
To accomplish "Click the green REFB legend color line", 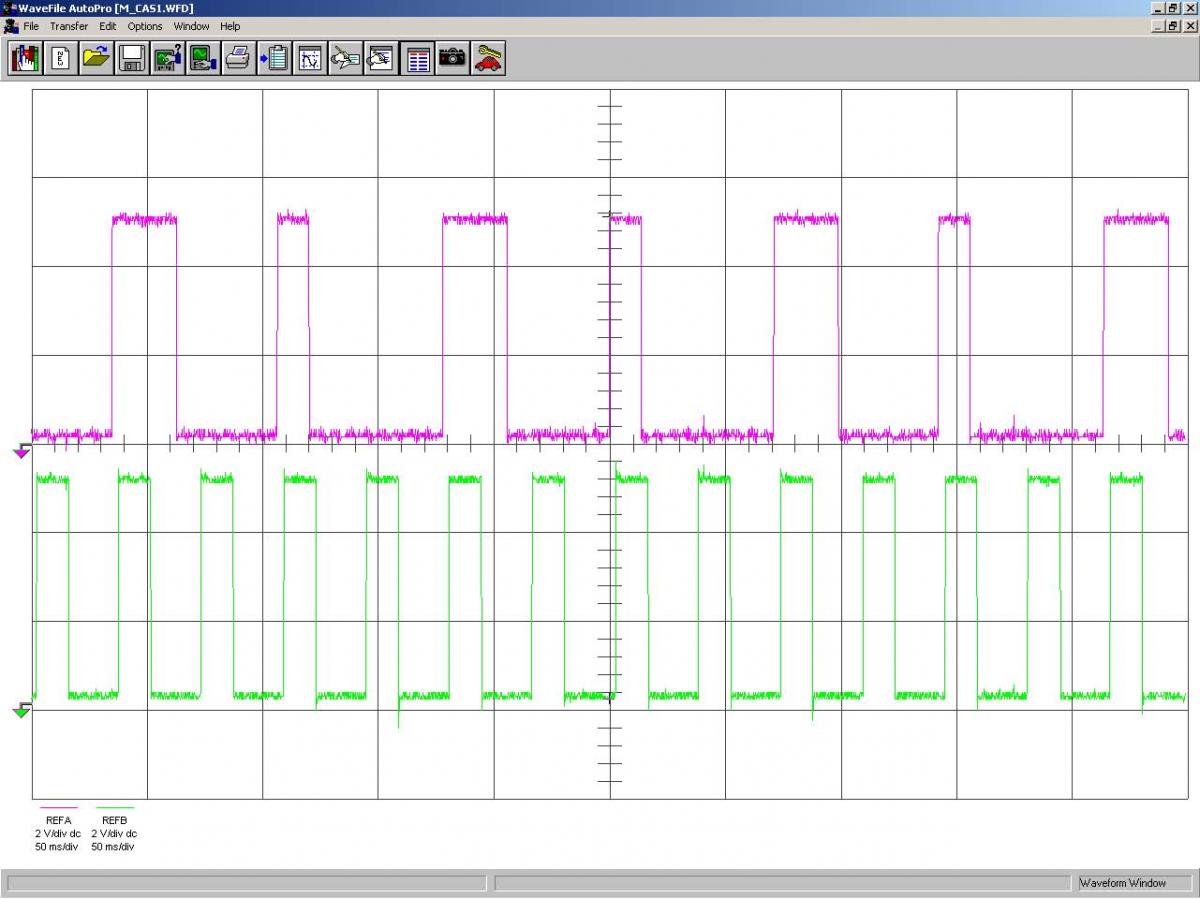I will (114, 808).
